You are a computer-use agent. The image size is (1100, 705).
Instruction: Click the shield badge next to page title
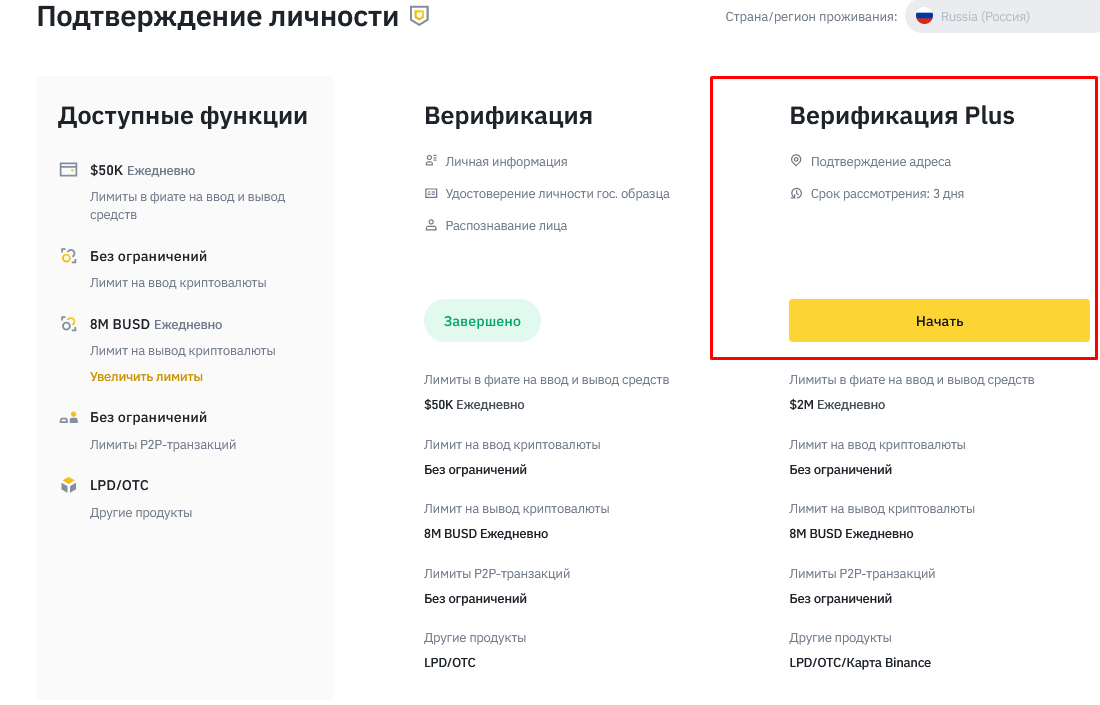tap(419, 15)
